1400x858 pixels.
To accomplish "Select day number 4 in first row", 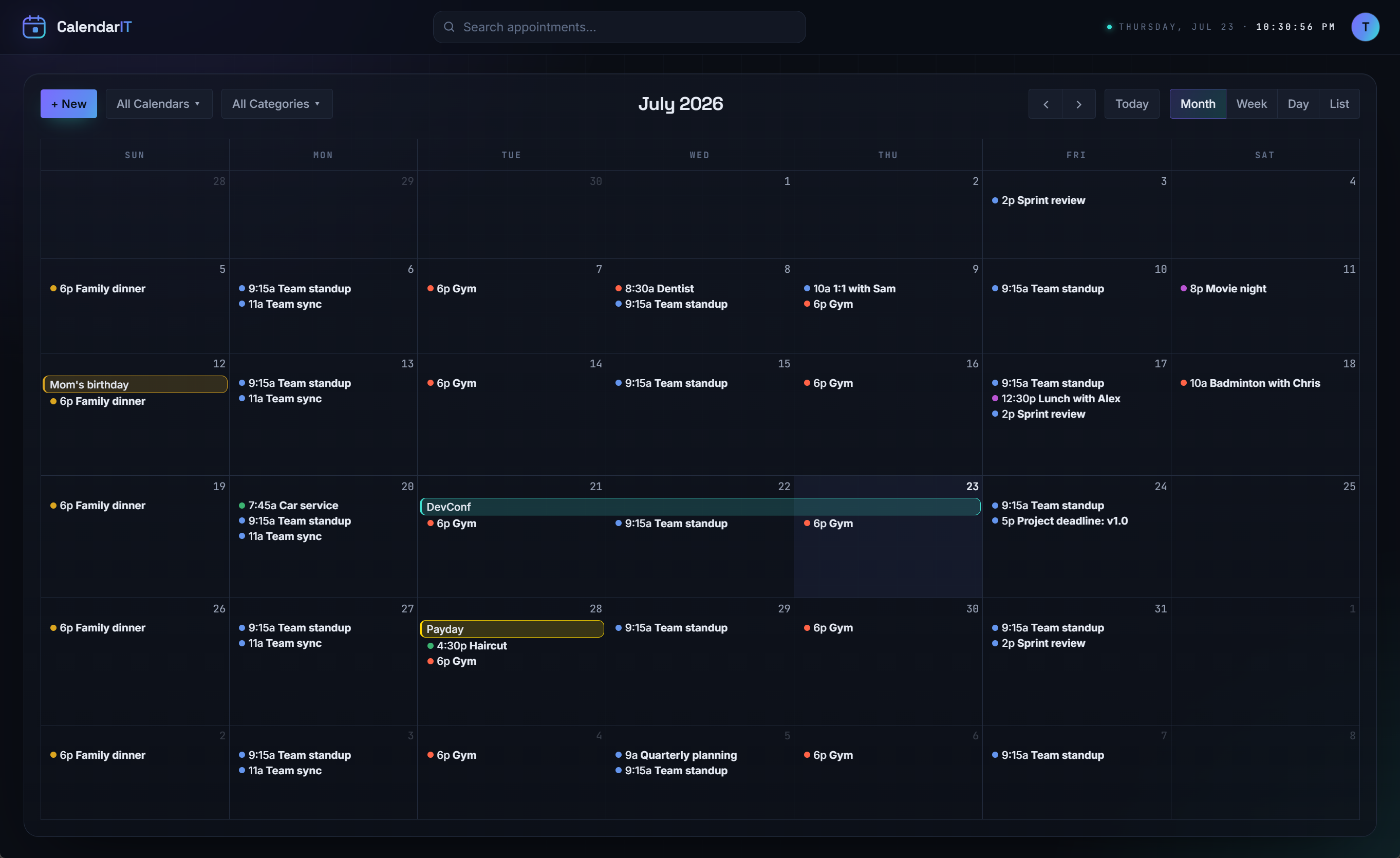I will pyautogui.click(x=1352, y=181).
